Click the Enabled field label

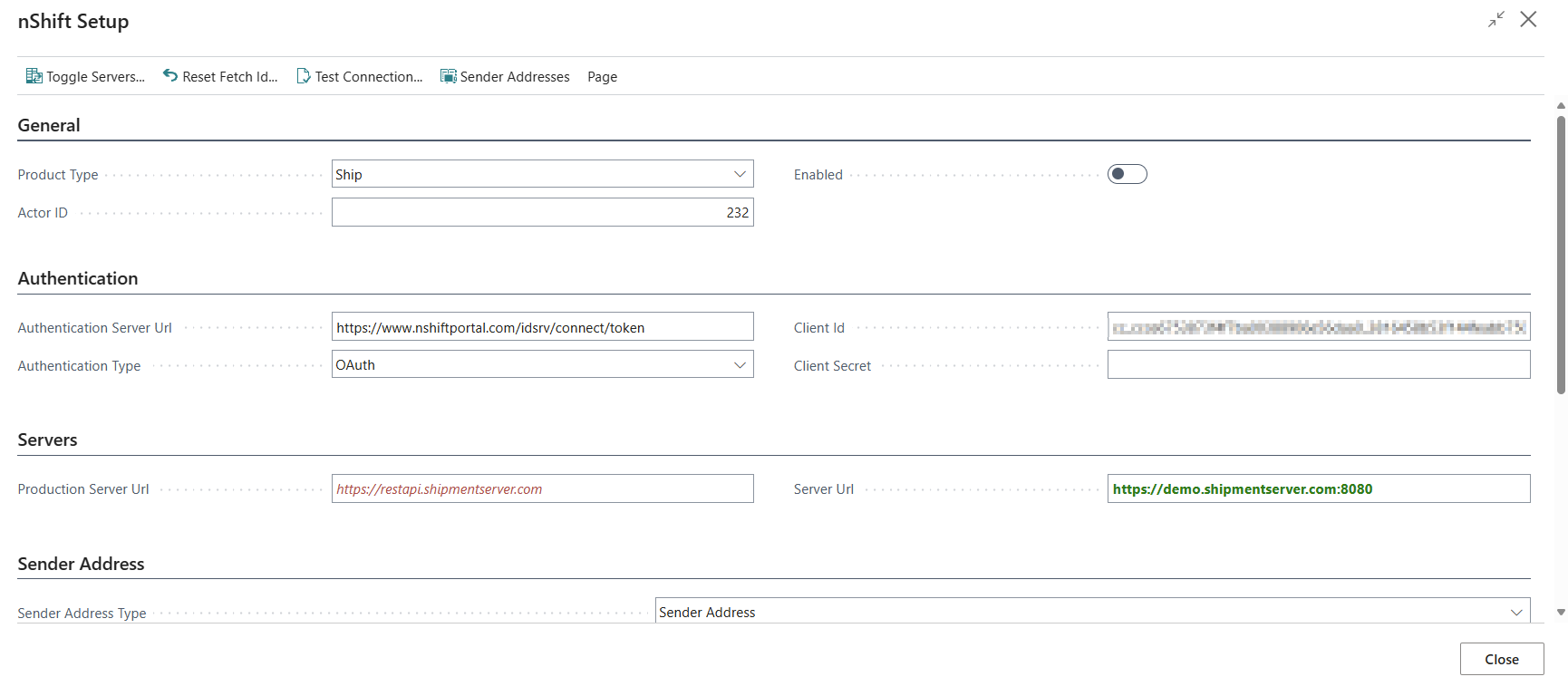(x=818, y=175)
